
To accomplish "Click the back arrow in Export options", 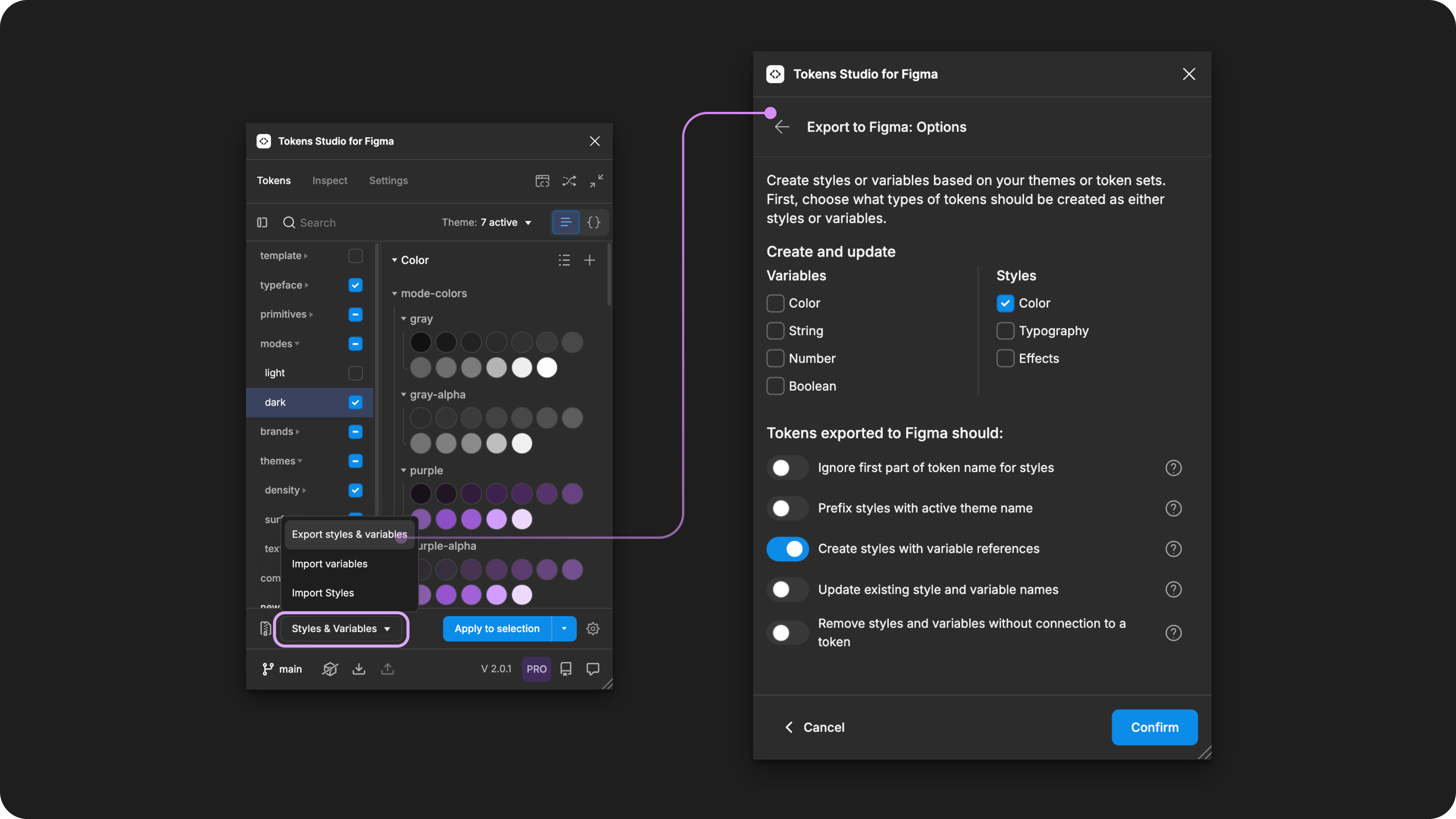I will pos(782,127).
